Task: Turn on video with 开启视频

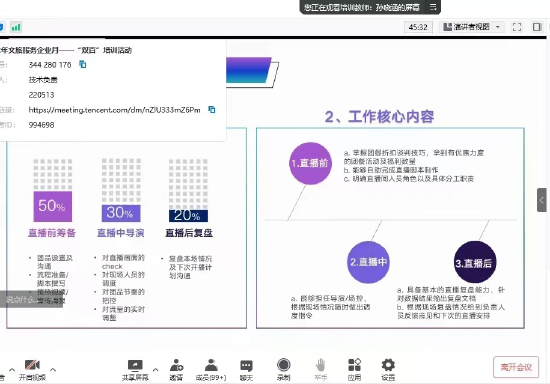Action: [x=32, y=370]
